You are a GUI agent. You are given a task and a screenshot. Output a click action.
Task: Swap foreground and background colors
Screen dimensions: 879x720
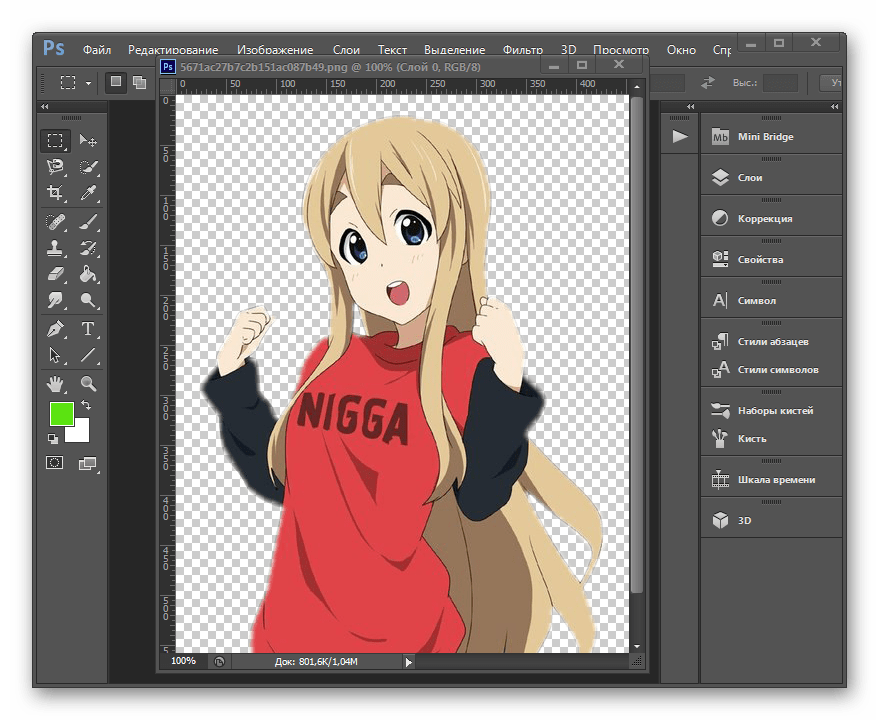(86, 405)
